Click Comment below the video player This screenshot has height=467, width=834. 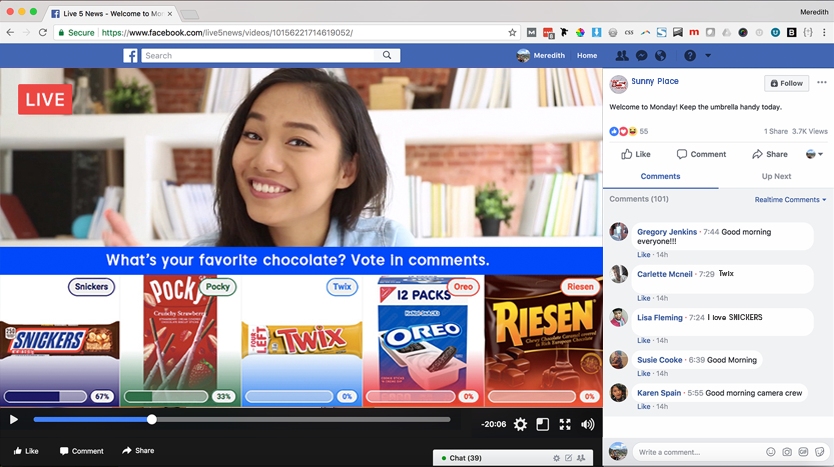82,451
